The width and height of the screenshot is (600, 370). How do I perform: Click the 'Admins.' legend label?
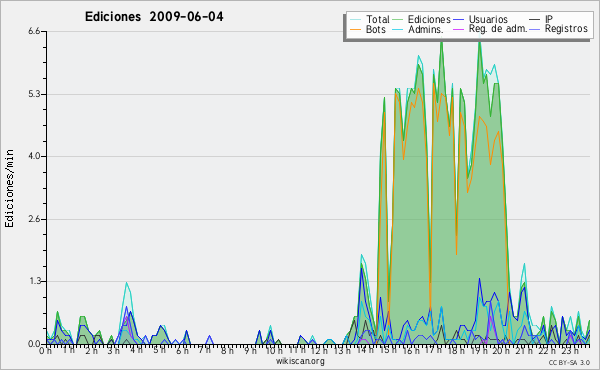click(x=426, y=29)
